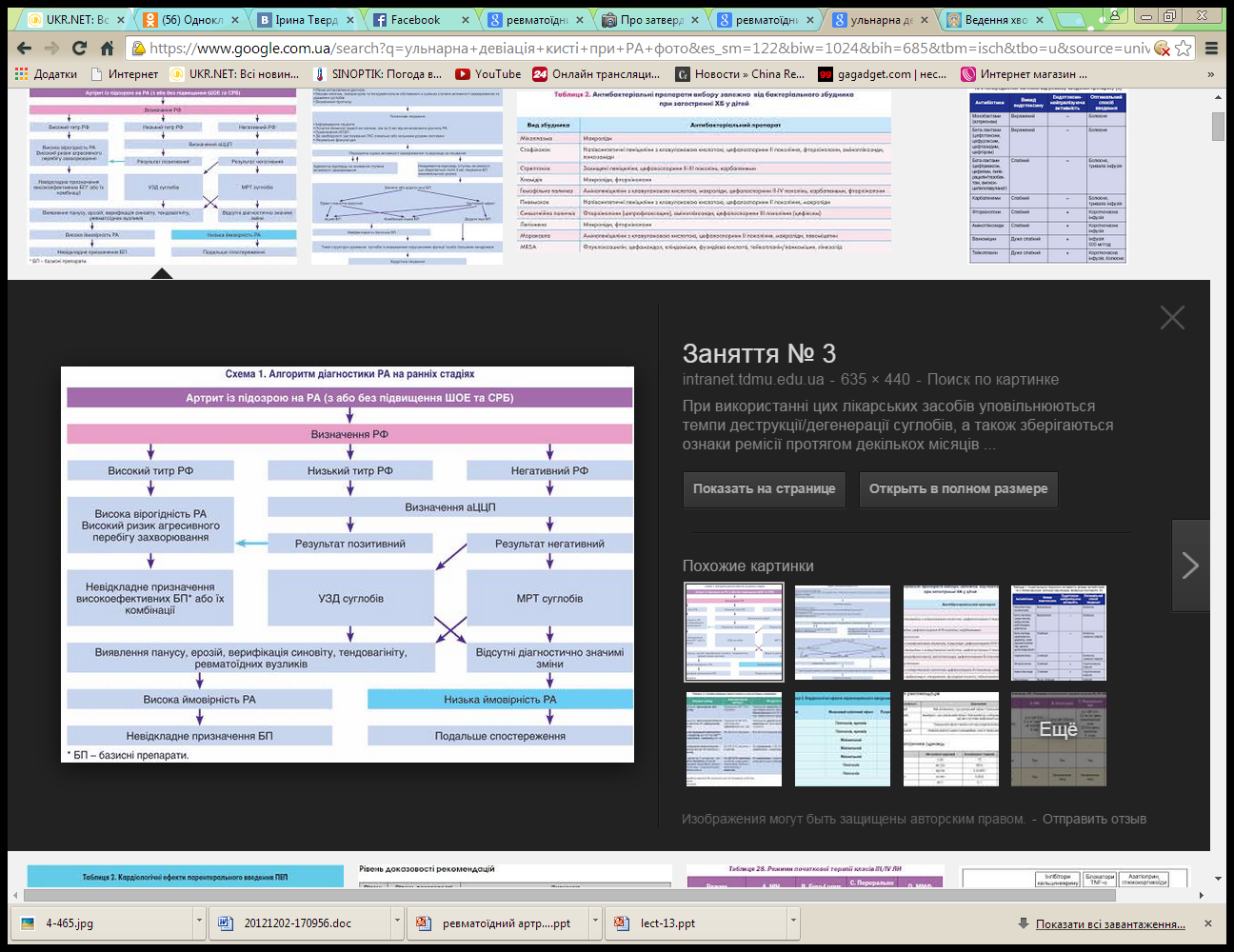Open dropdown for 20121202-170956.doc download
The height and width of the screenshot is (952, 1234).
(397, 922)
